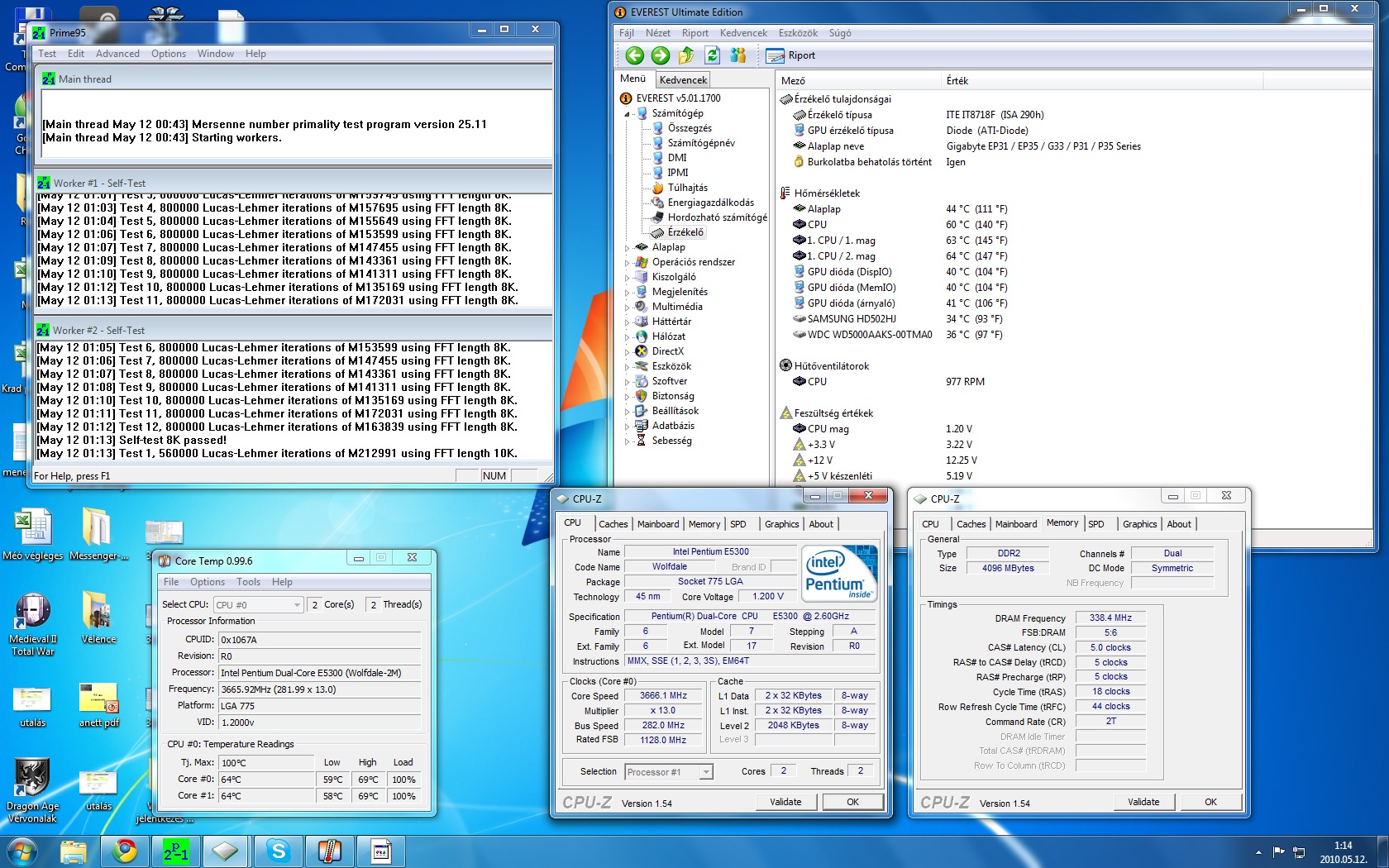
Task: Open the Advanced menu in Prime95
Action: point(117,54)
